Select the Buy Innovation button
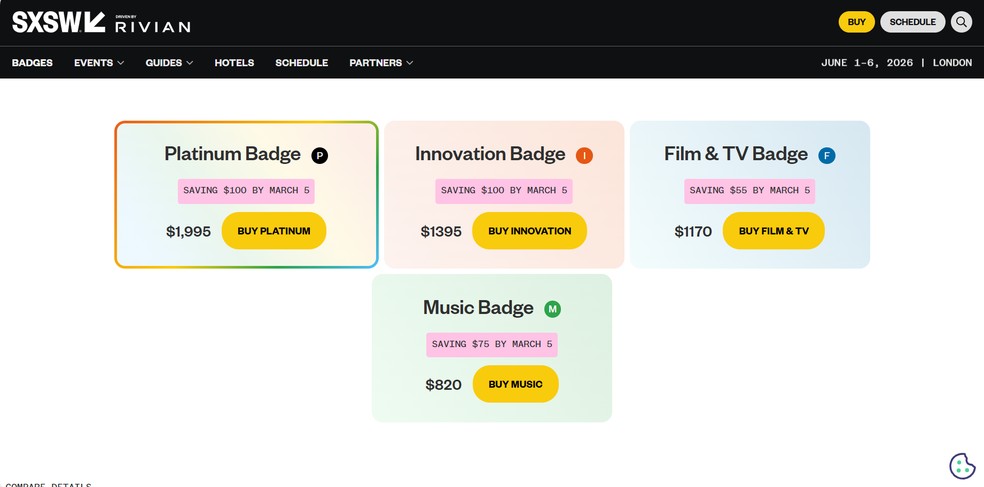This screenshot has height=487, width=984. point(529,231)
